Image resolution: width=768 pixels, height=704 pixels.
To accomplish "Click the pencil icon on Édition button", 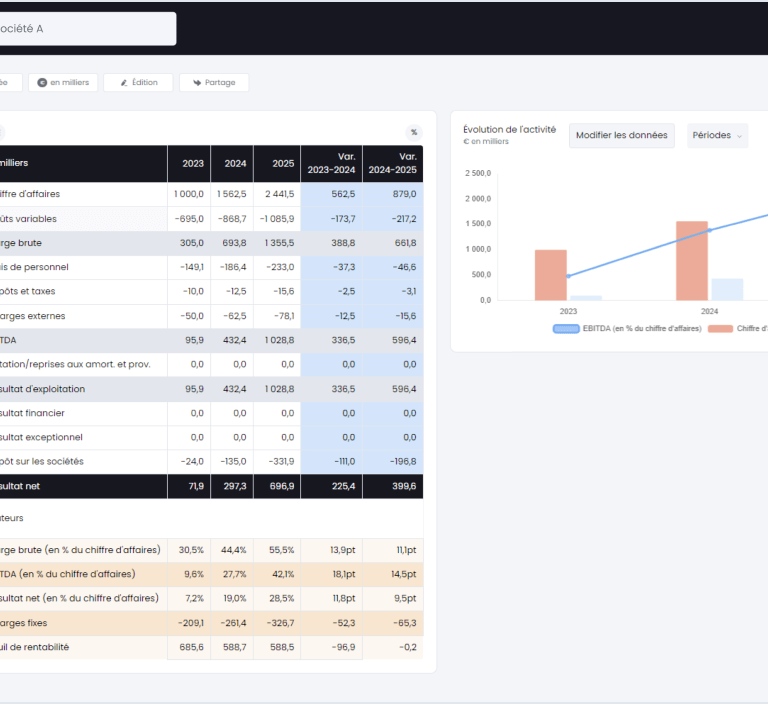I will click(x=124, y=83).
